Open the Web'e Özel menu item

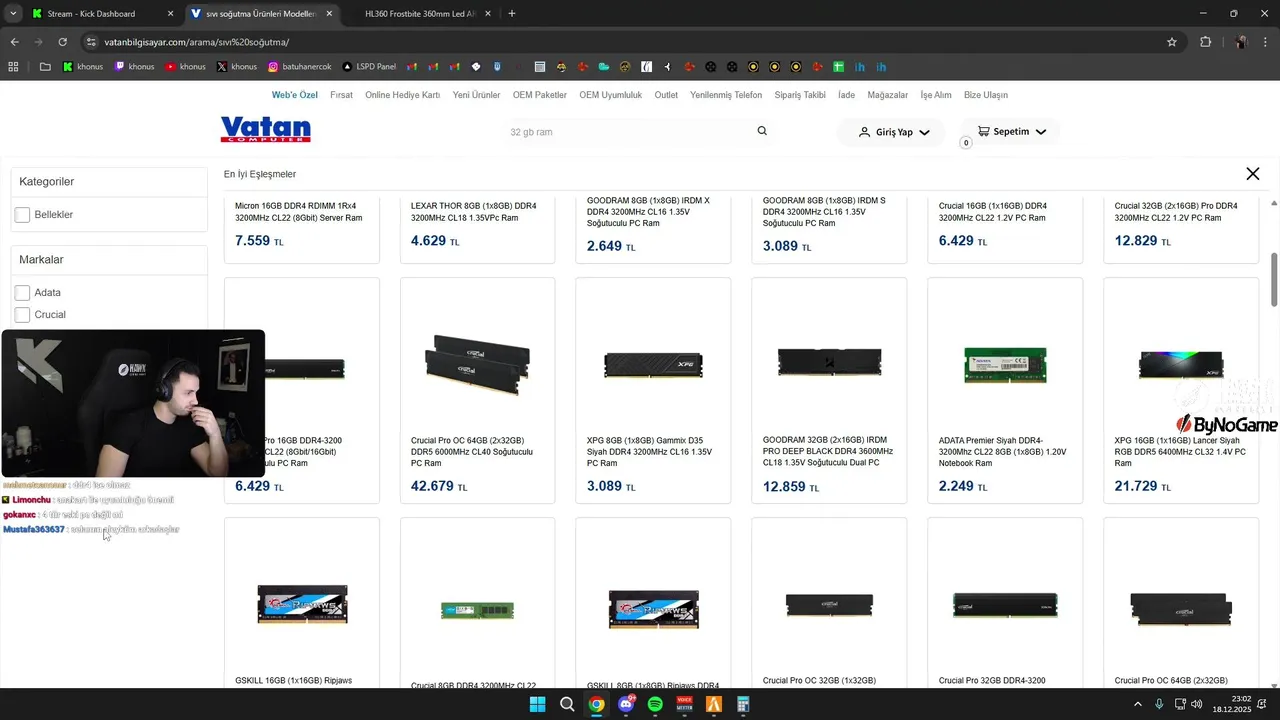coord(295,95)
